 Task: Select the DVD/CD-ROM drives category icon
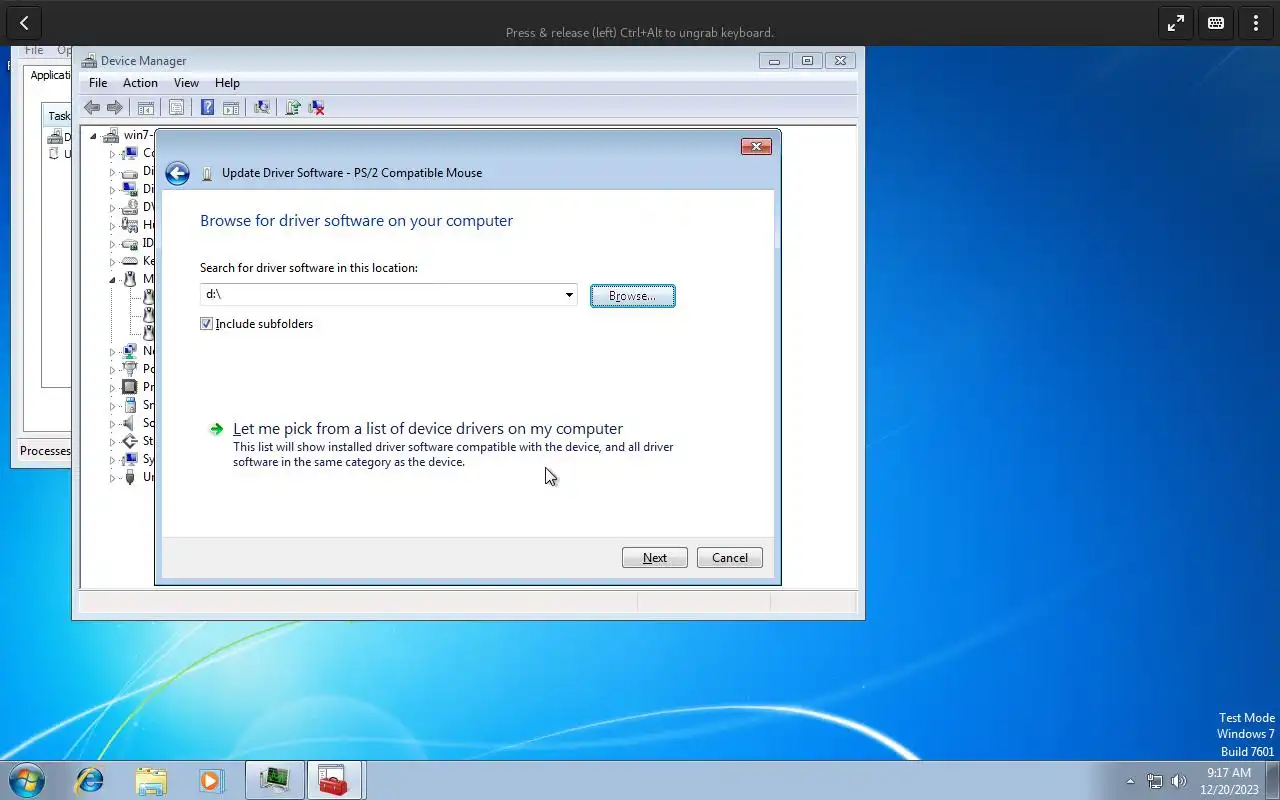coord(129,207)
